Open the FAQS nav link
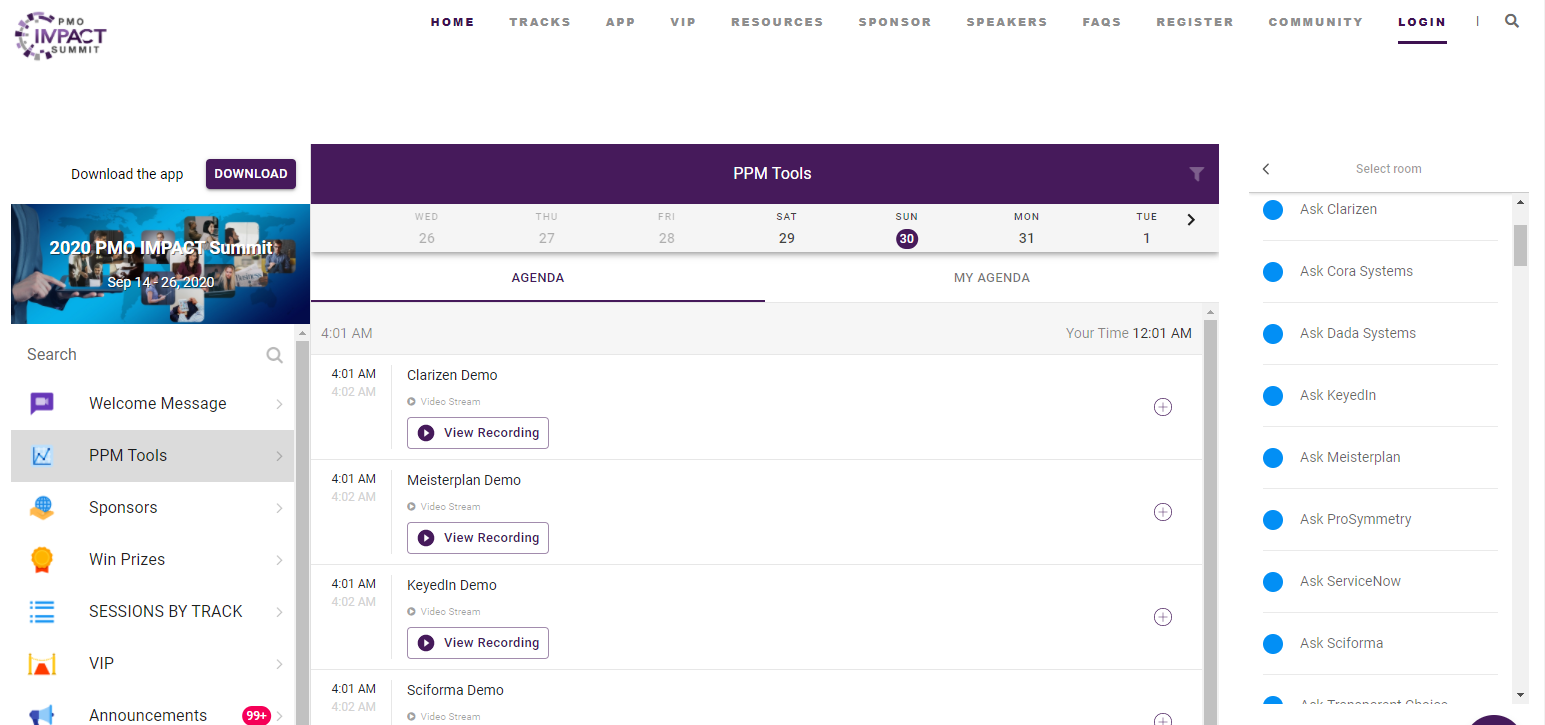1545x725 pixels. pos(1102,22)
